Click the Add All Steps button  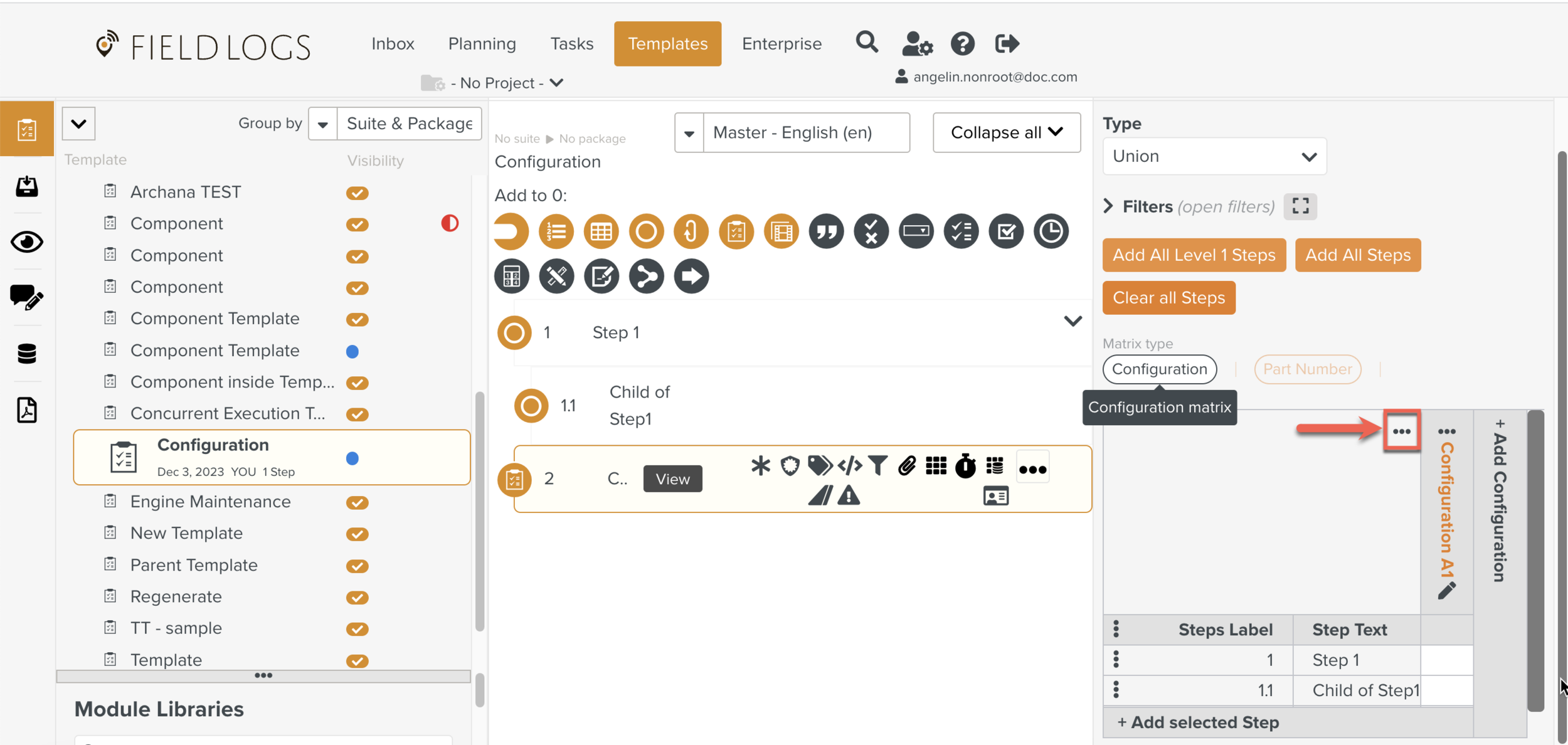click(x=1357, y=255)
